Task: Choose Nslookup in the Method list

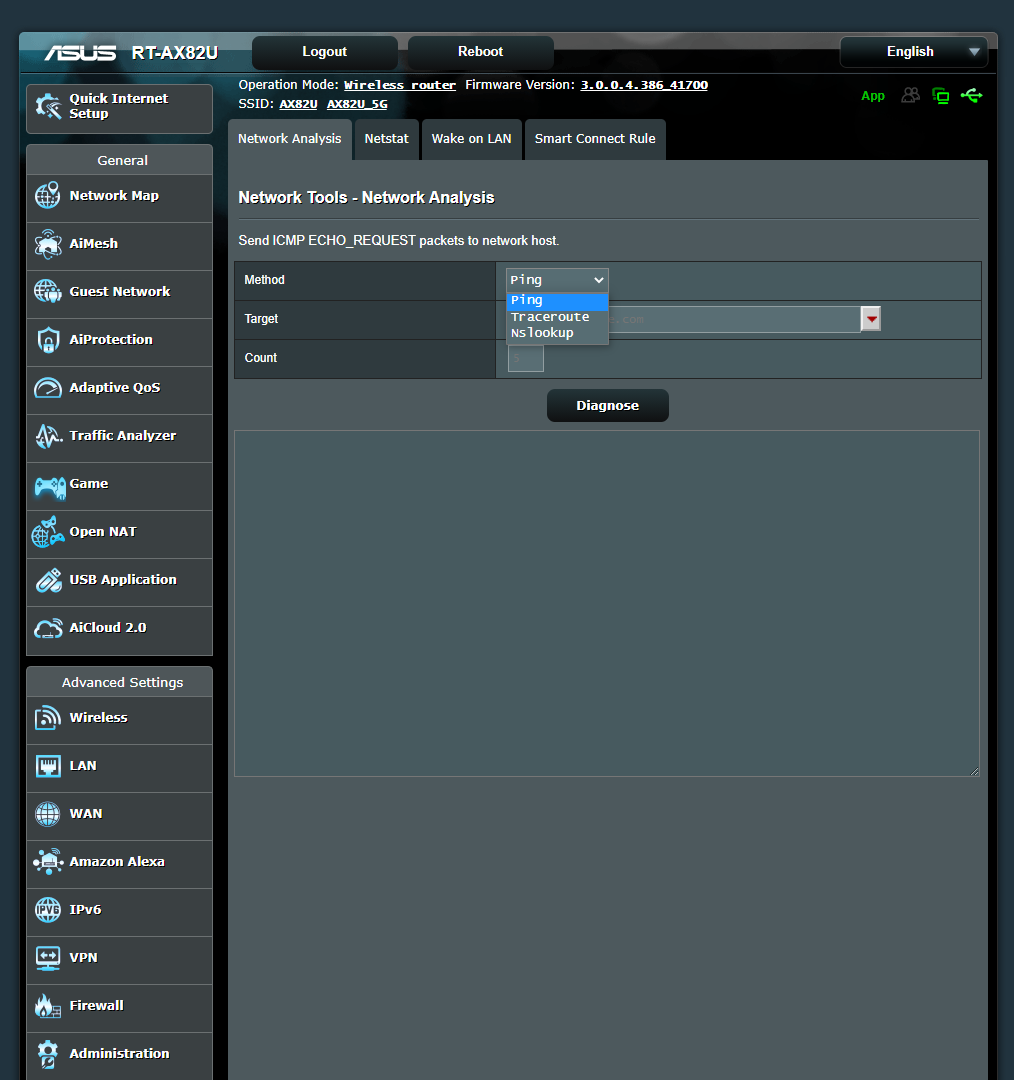Action: click(x=557, y=333)
